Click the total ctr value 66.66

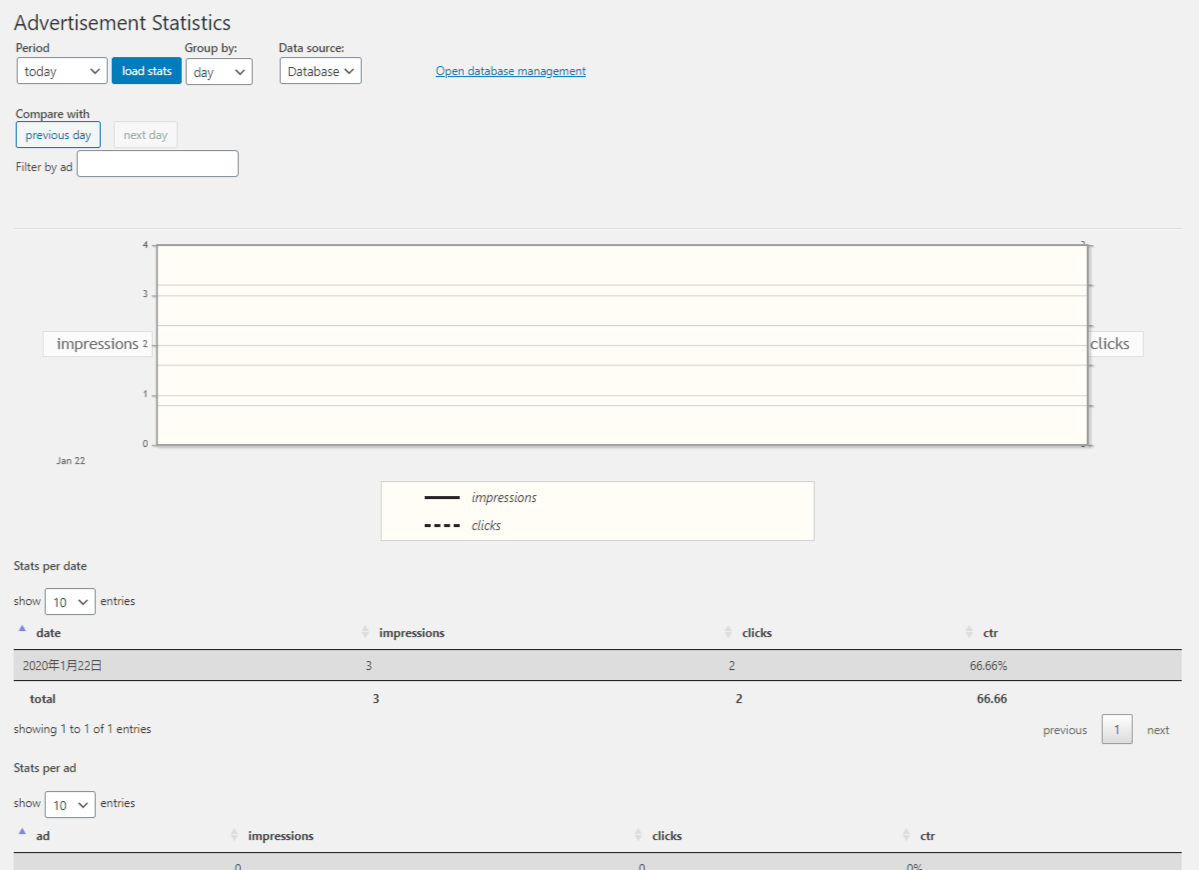(x=992, y=699)
